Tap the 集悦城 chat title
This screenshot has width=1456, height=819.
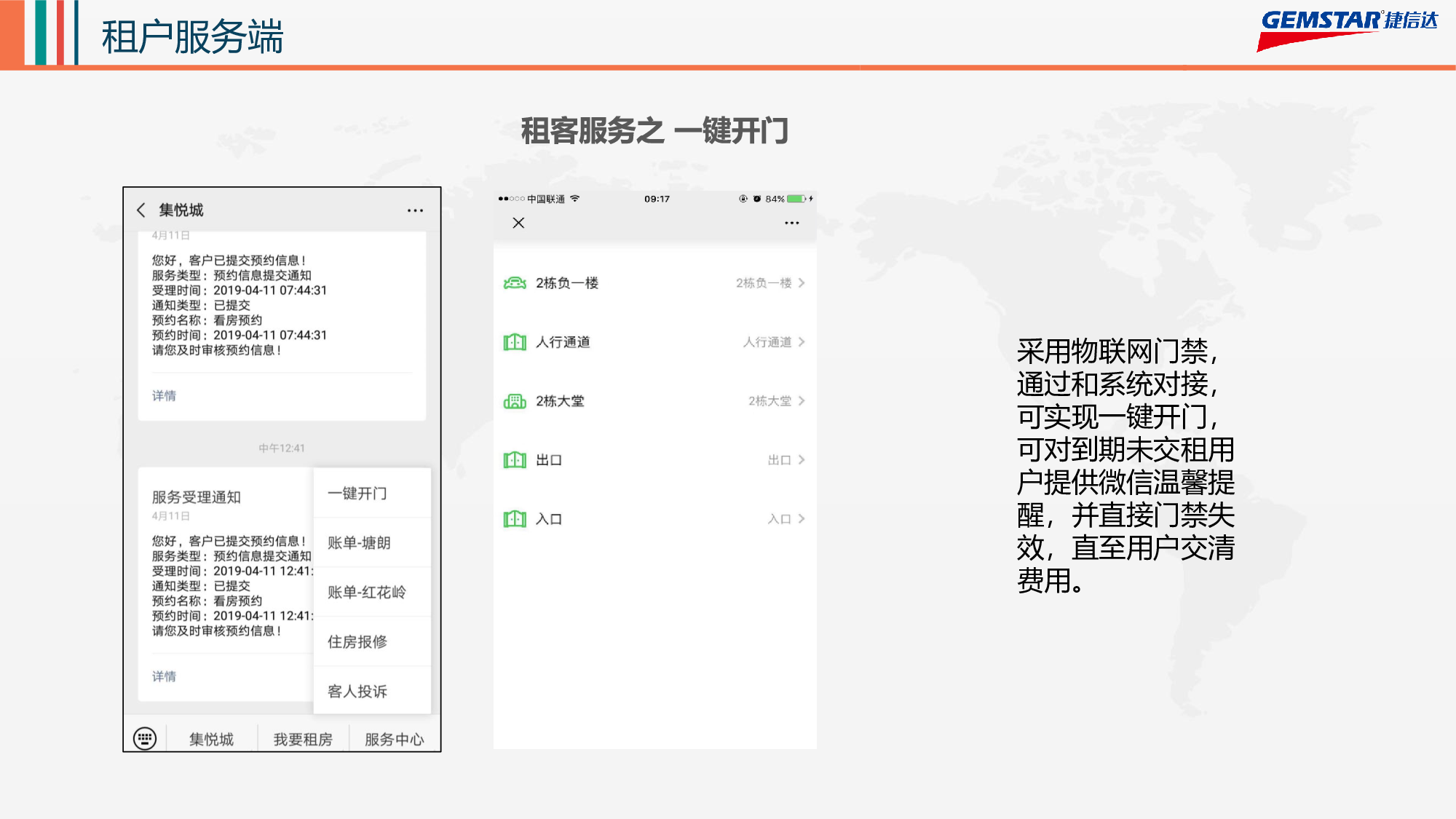(x=181, y=210)
